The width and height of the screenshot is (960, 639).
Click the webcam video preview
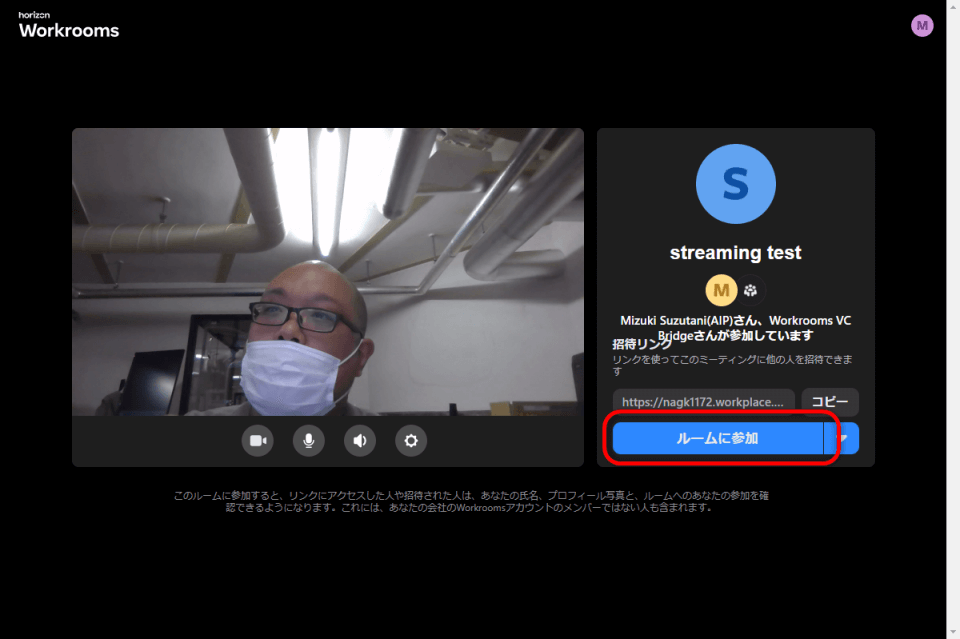pyautogui.click(x=327, y=270)
